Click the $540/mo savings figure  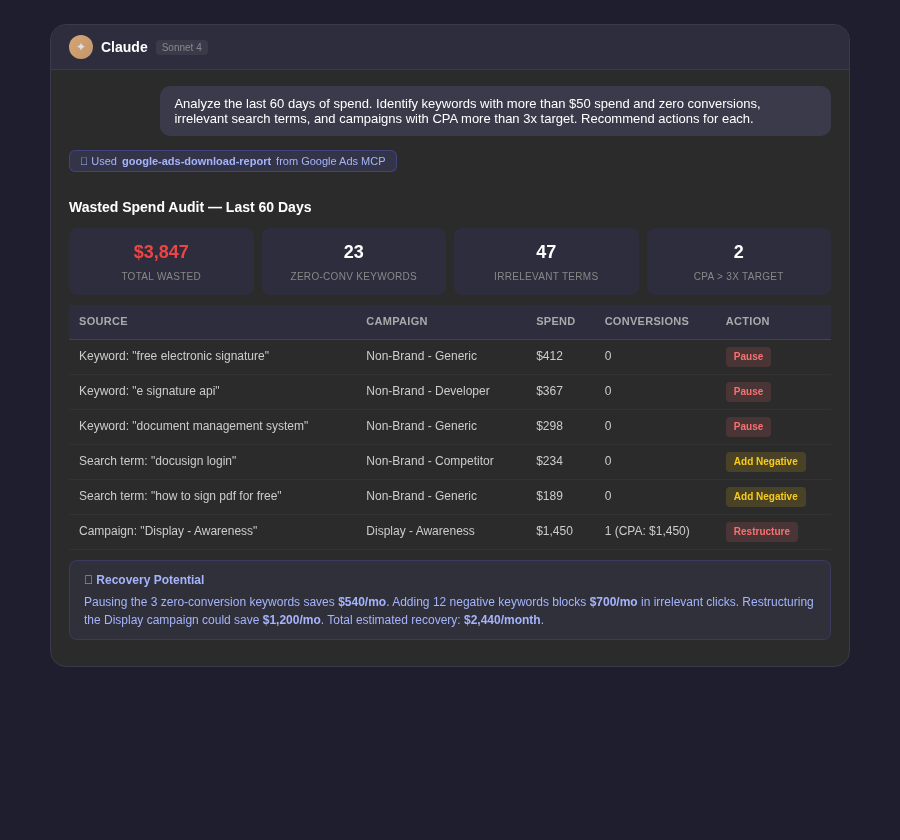(361, 602)
